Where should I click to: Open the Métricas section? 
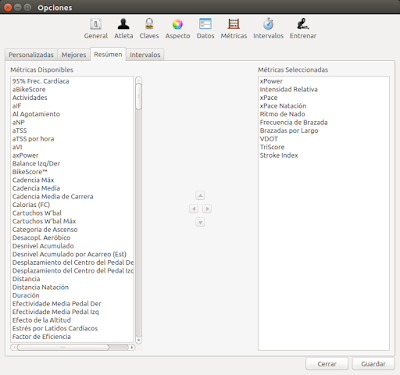234,29
